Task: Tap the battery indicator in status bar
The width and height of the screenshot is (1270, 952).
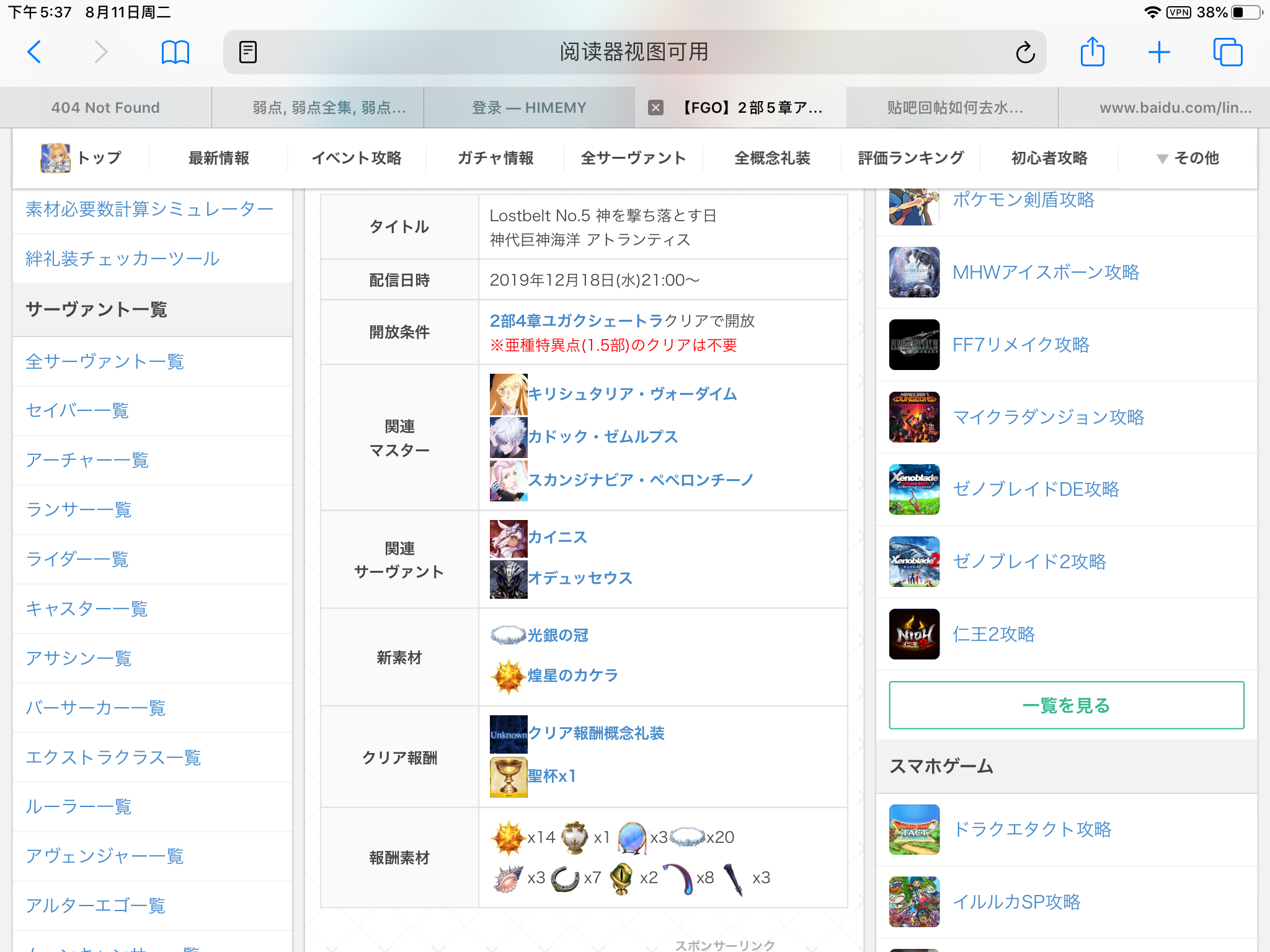Action: pyautogui.click(x=1246, y=12)
